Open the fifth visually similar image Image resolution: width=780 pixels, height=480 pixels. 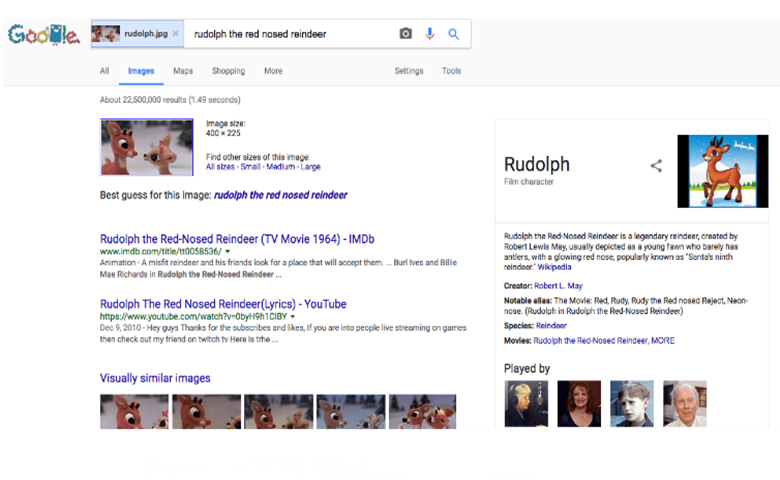pyautogui.click(x=422, y=411)
